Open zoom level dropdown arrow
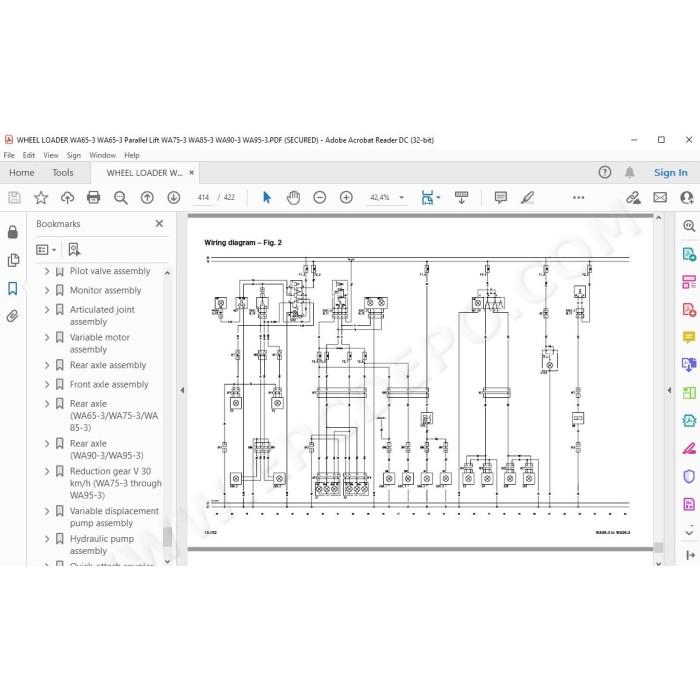 [401, 197]
